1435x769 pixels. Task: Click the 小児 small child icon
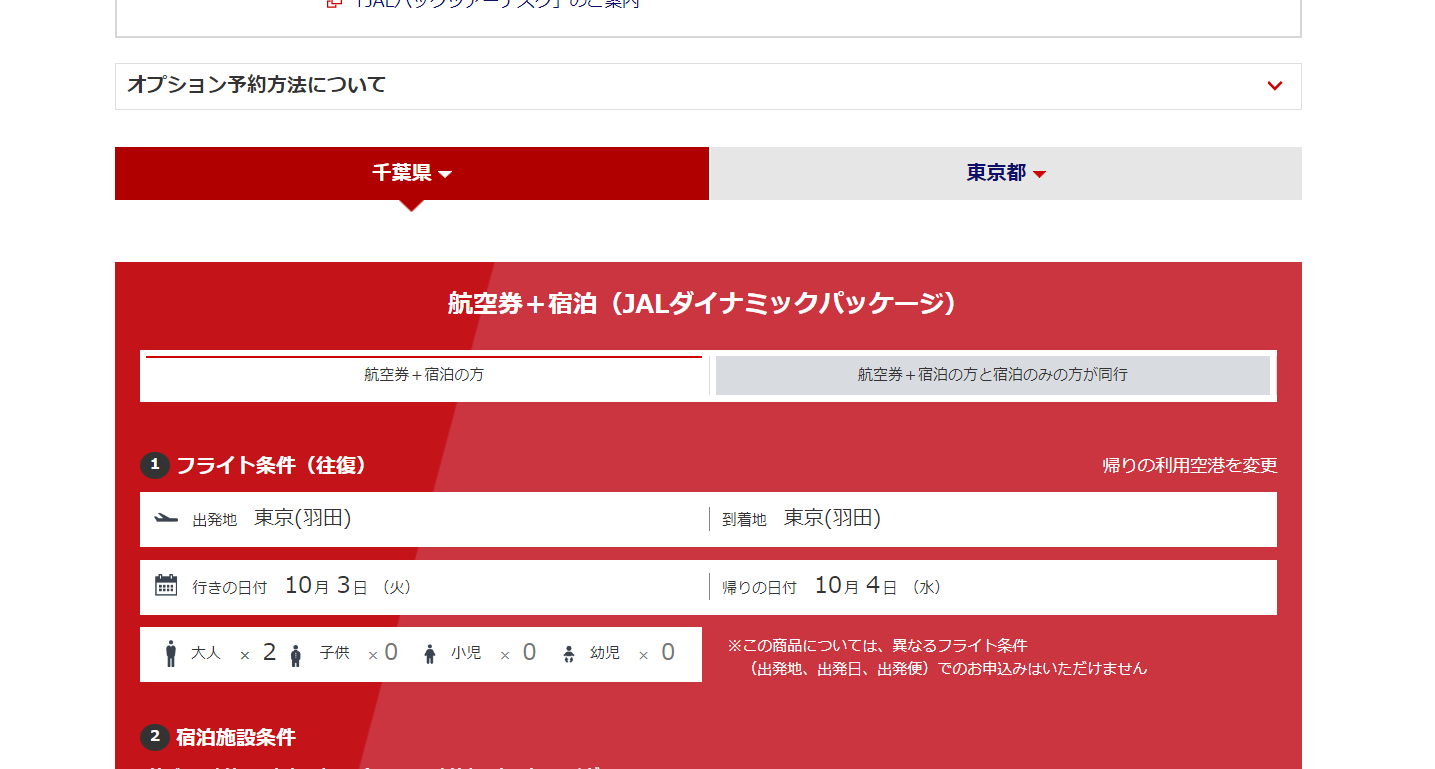click(x=430, y=654)
